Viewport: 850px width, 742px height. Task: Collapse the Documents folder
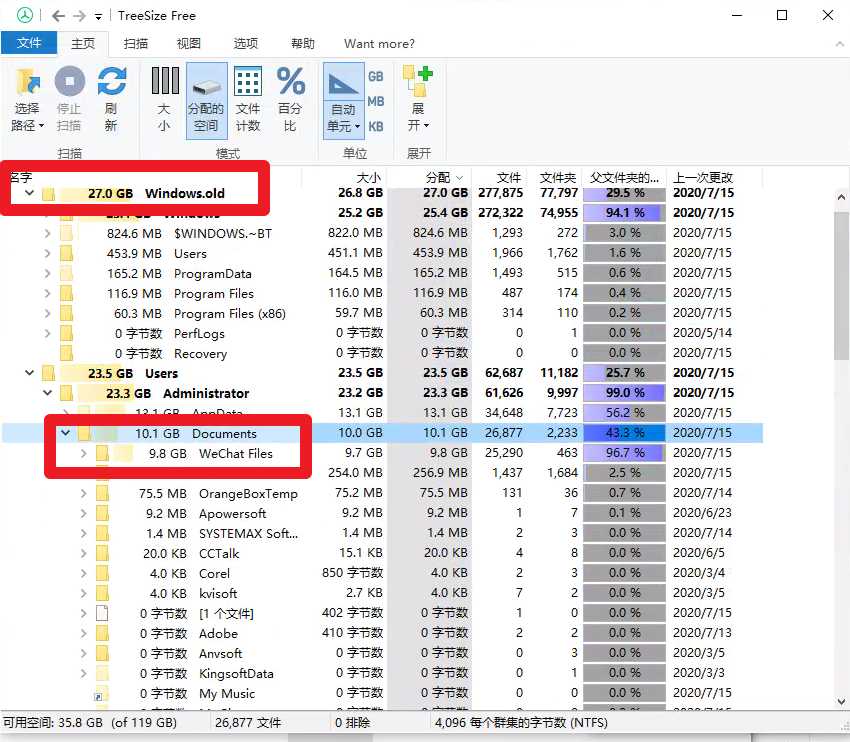click(66, 433)
